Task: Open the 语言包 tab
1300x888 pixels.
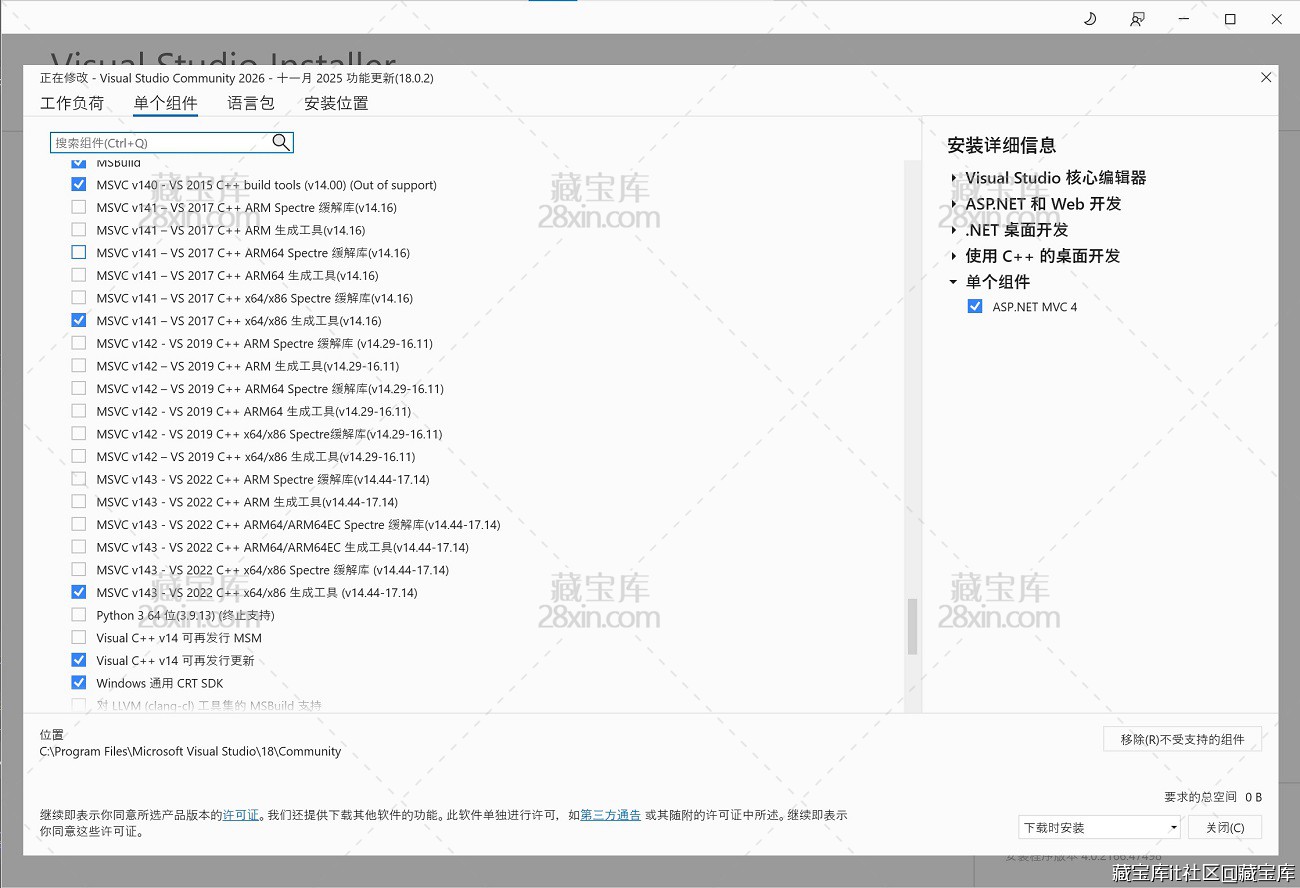Action: tap(250, 103)
